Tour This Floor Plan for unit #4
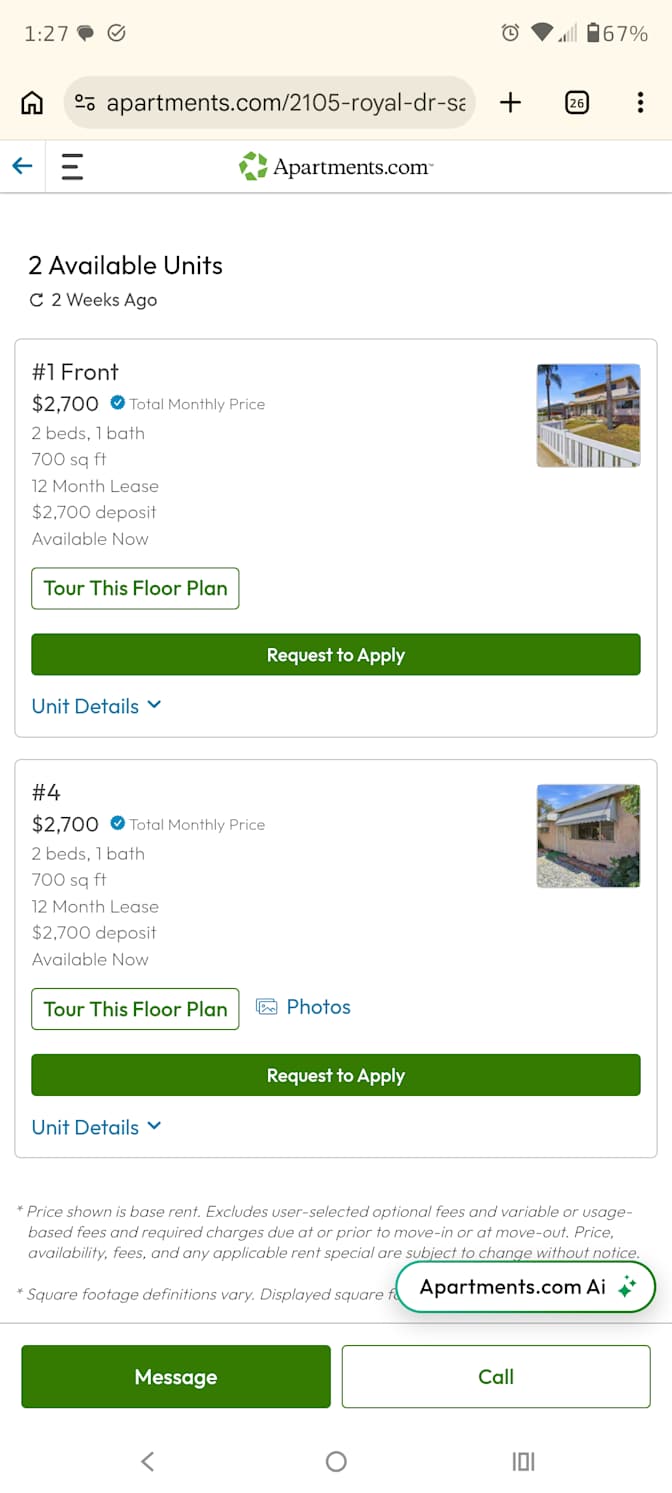 pos(135,1009)
